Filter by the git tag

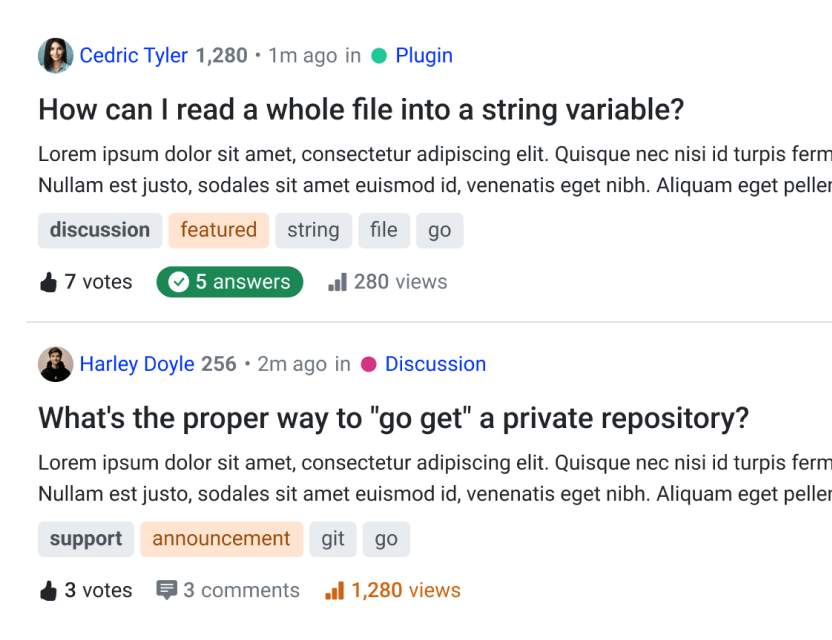pyautogui.click(x=333, y=539)
